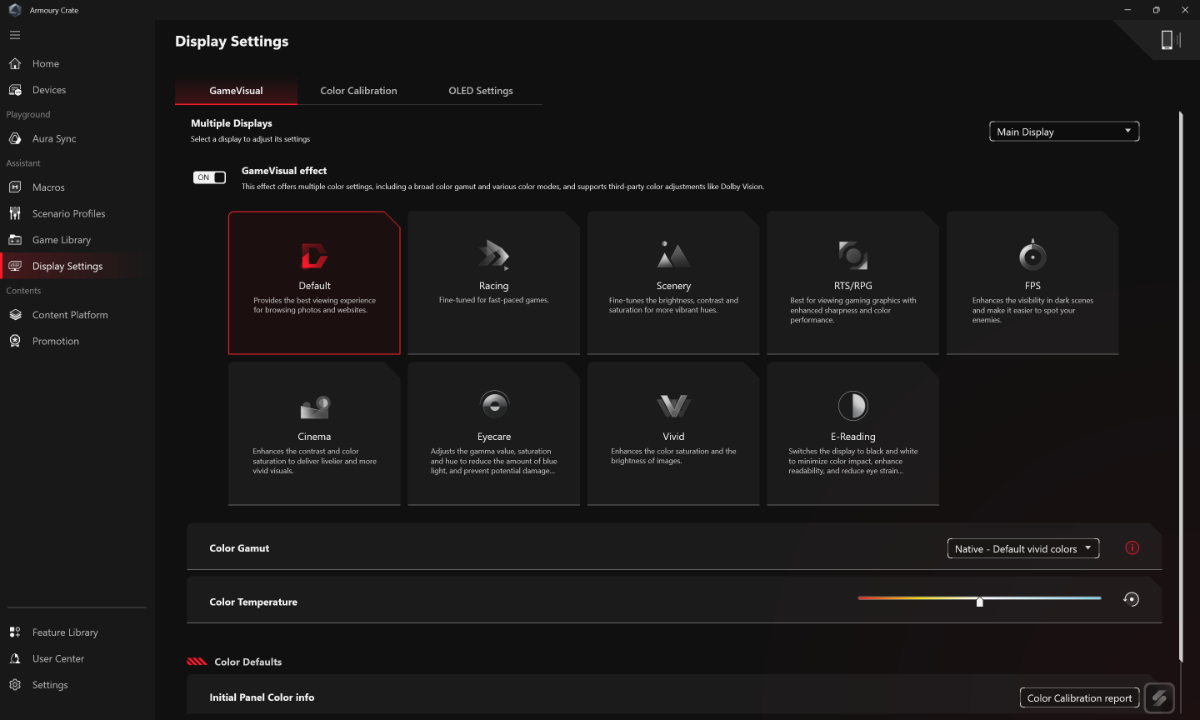Switch to the GameVisual tab

[236, 91]
